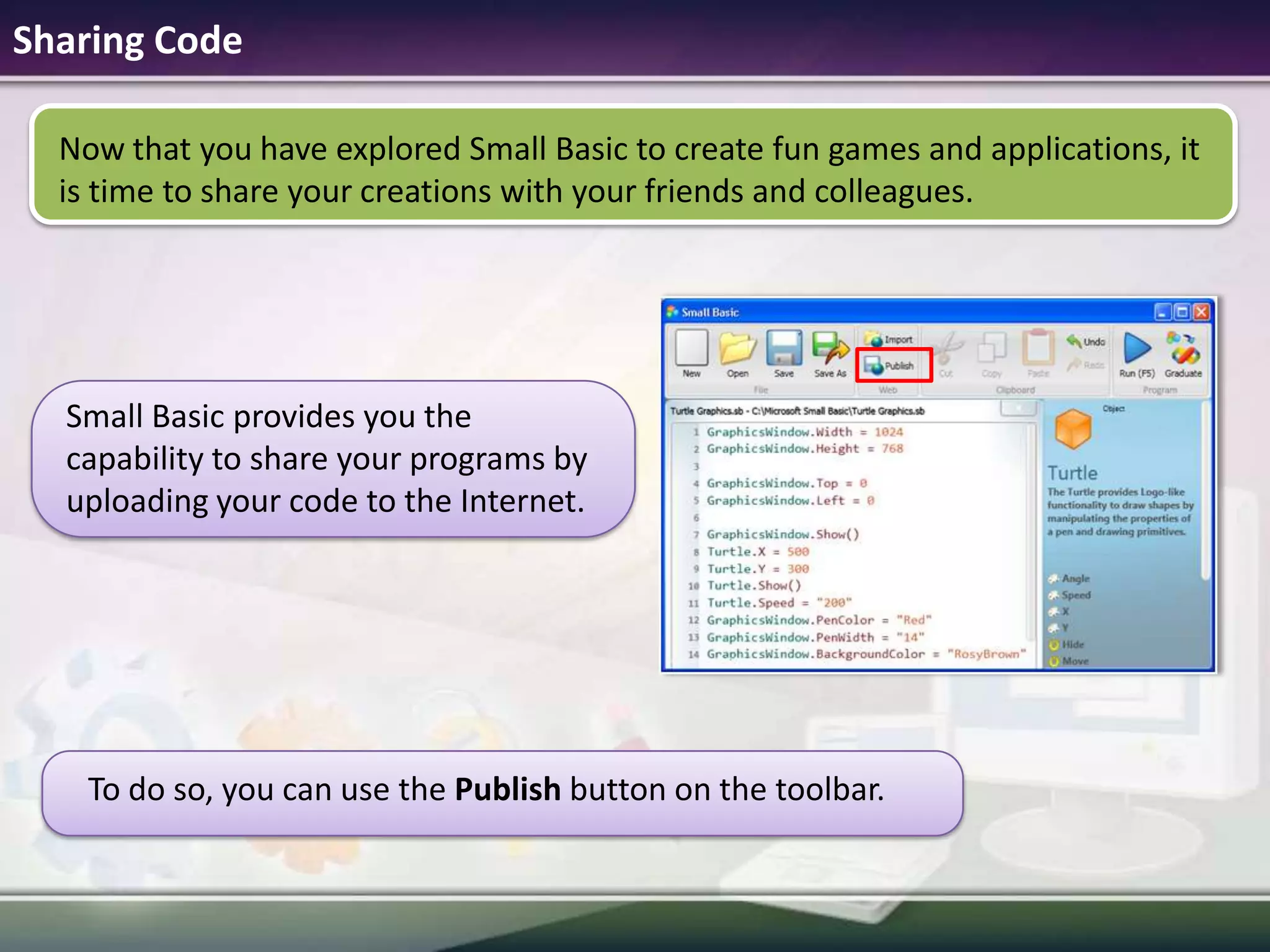Redo the last undone edit

[1086, 364]
